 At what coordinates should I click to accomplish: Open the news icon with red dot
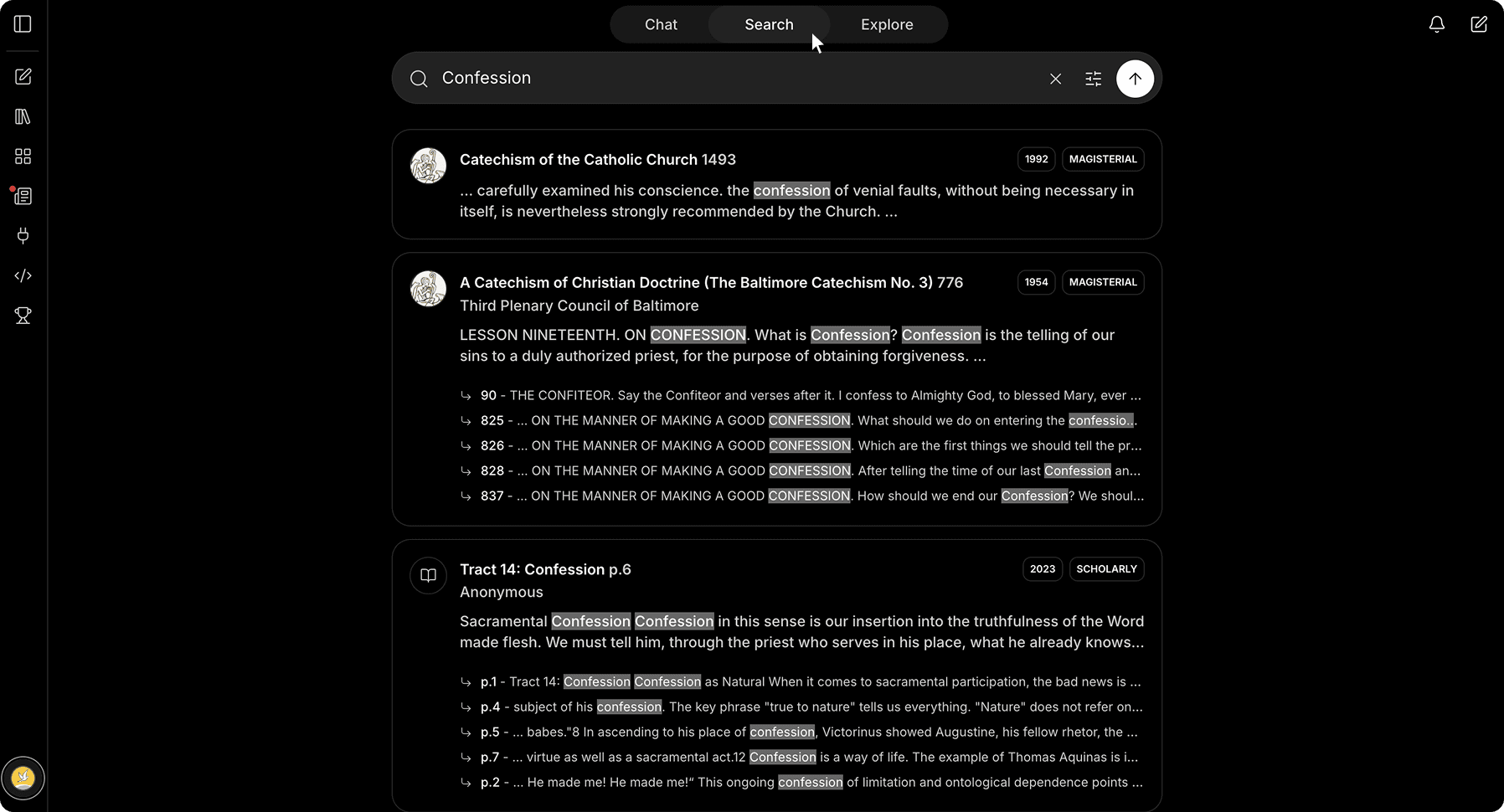point(23,196)
